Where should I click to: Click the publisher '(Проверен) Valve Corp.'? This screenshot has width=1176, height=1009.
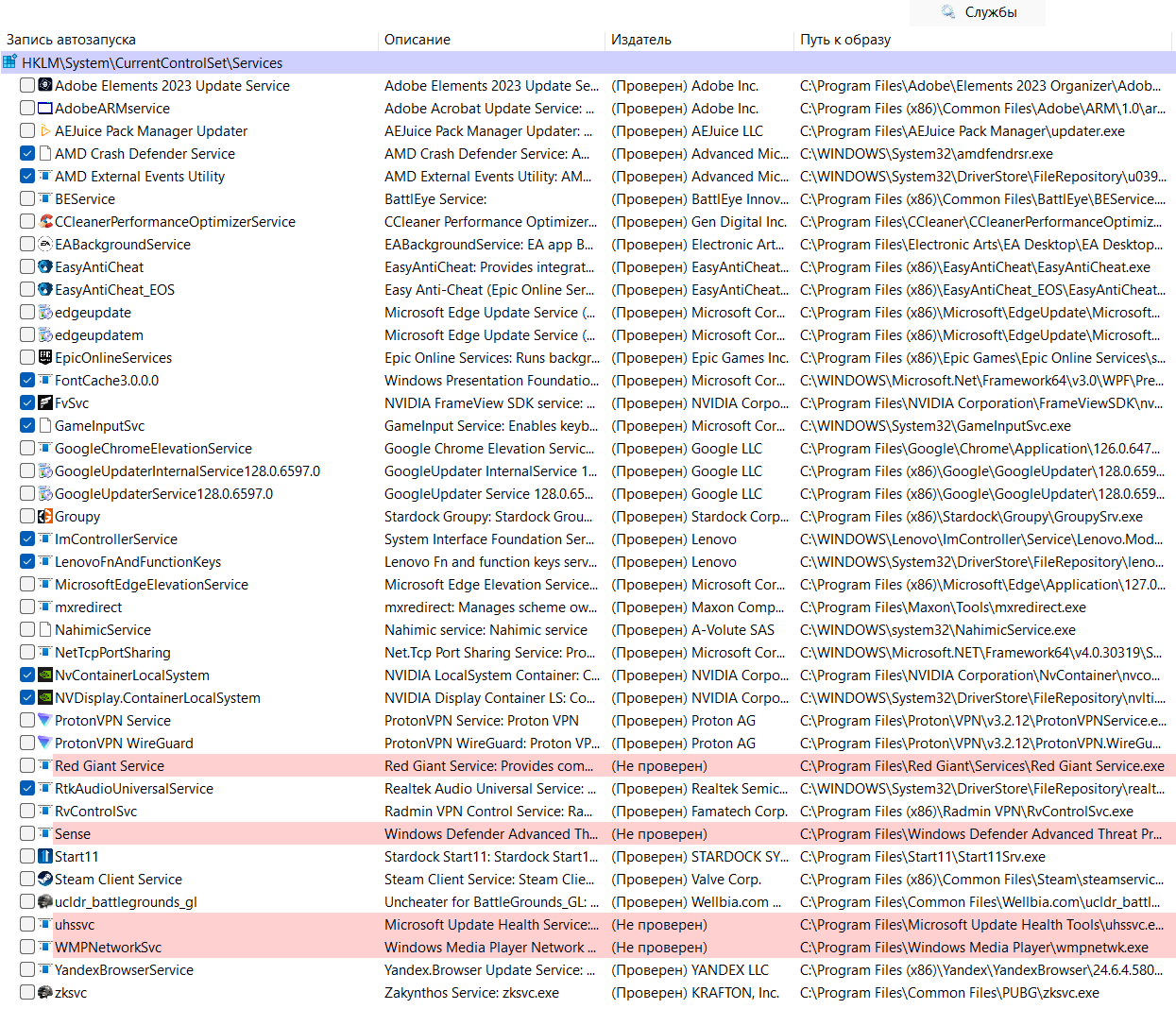[686, 880]
